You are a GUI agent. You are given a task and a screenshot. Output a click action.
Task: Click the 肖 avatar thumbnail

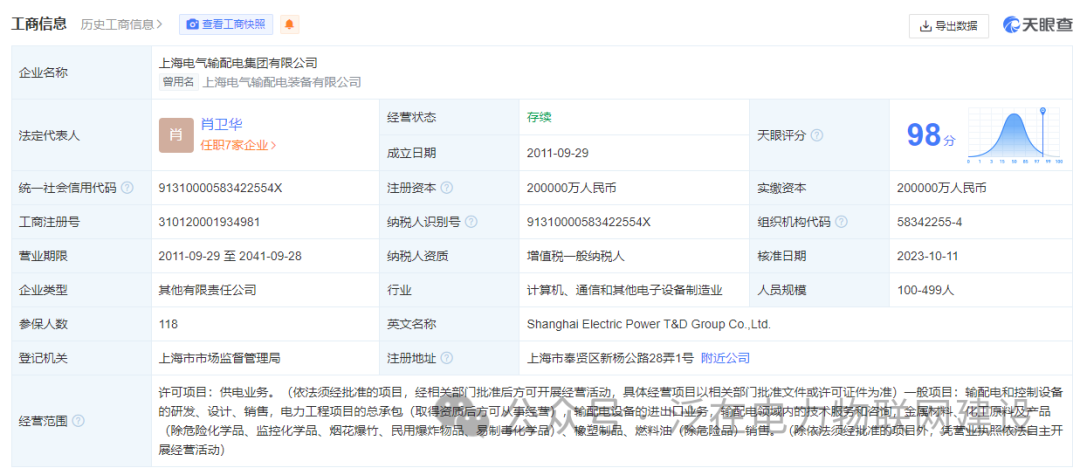click(x=176, y=135)
